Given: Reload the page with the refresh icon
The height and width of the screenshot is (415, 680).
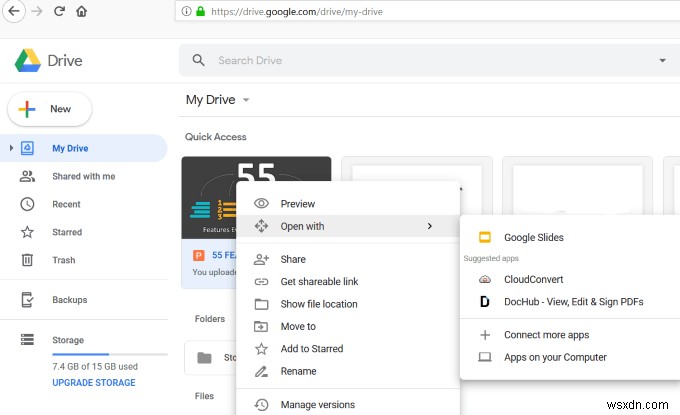Looking at the screenshot, I should click(x=59, y=11).
